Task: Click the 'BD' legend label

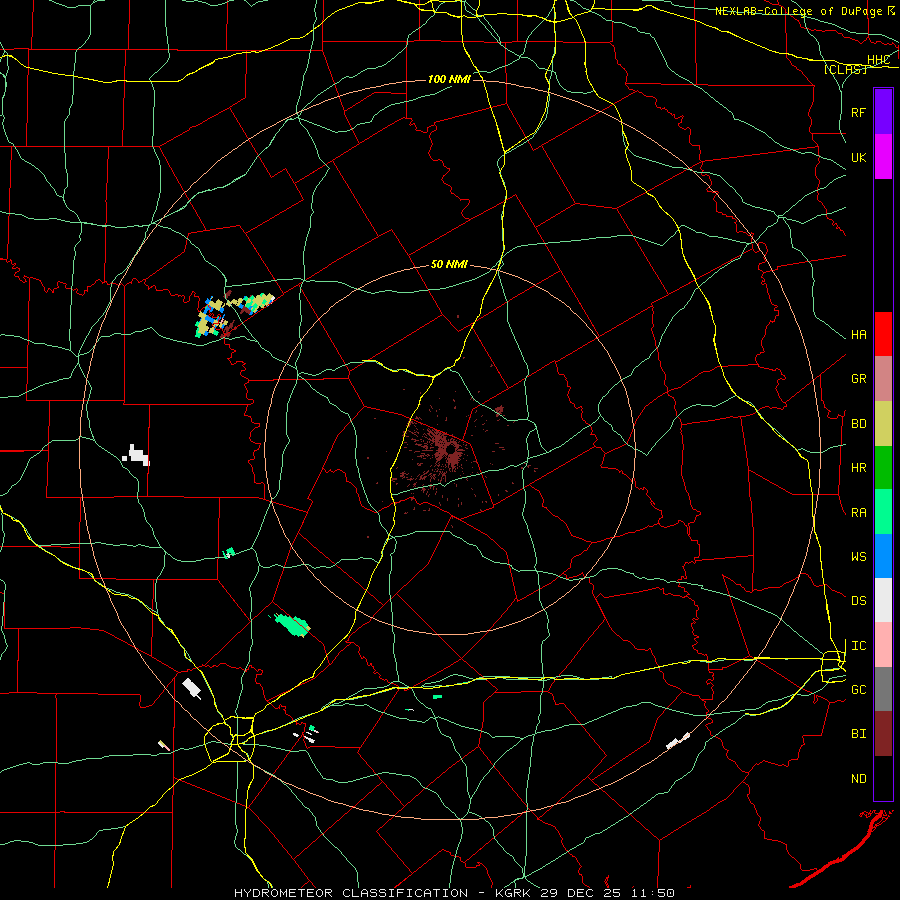Action: [x=858, y=423]
